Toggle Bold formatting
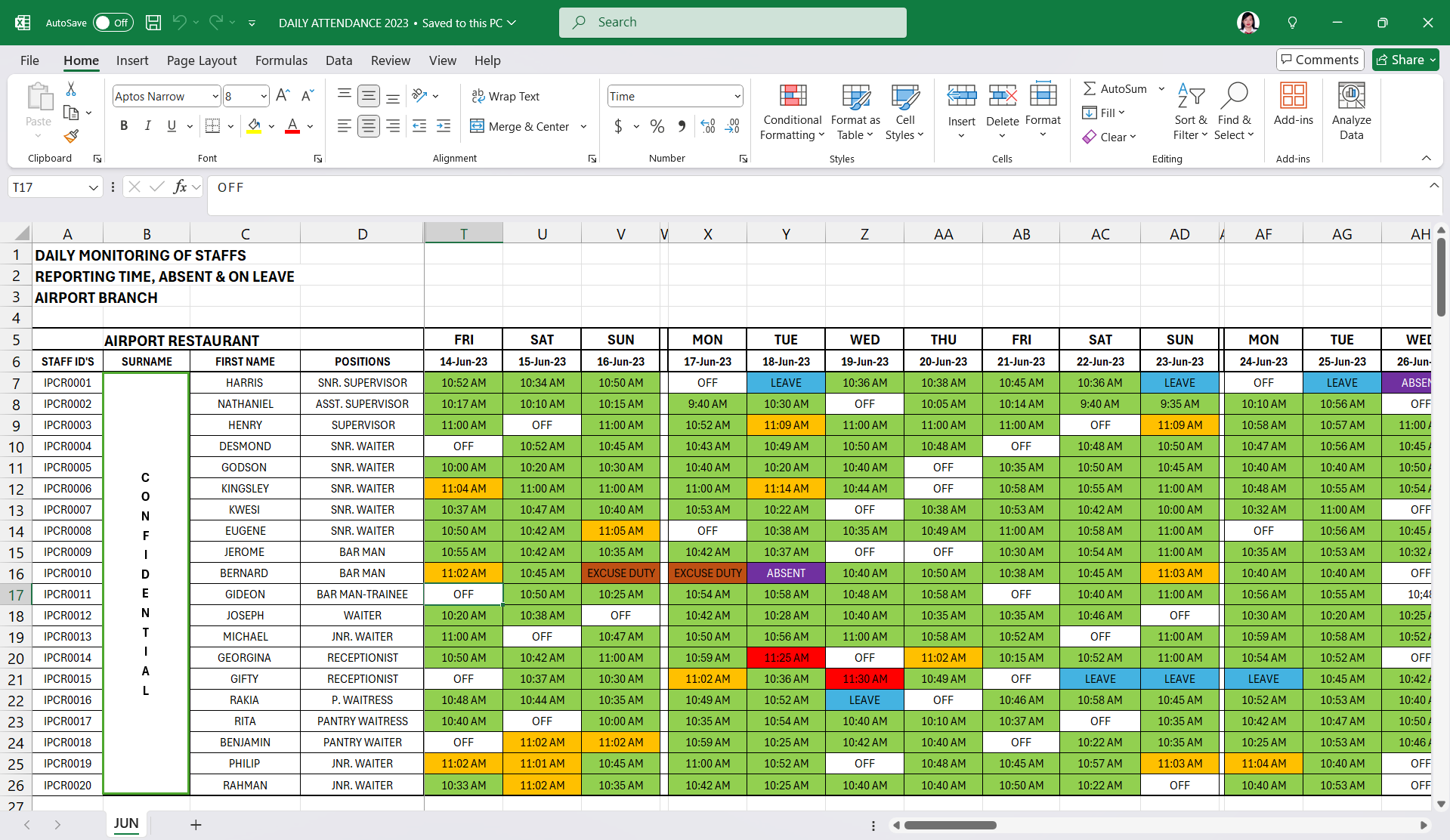The image size is (1450, 840). 124,126
